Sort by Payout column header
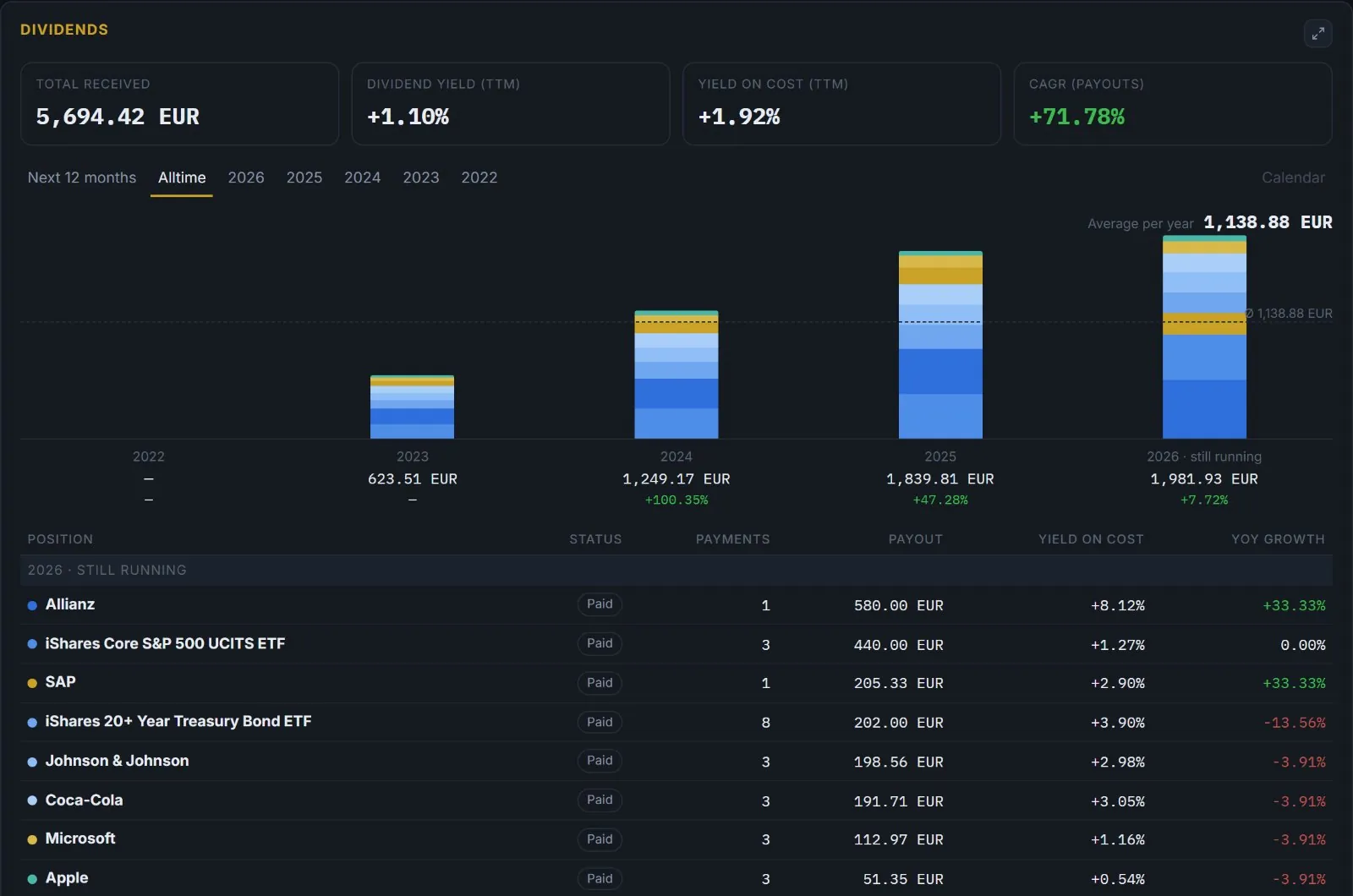This screenshot has height=896, width=1353. click(915, 539)
